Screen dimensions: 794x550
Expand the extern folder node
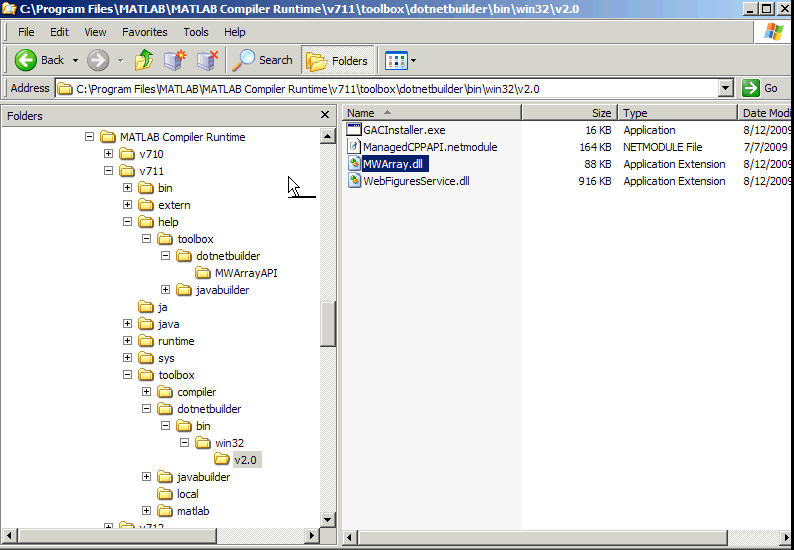pyautogui.click(x=128, y=205)
